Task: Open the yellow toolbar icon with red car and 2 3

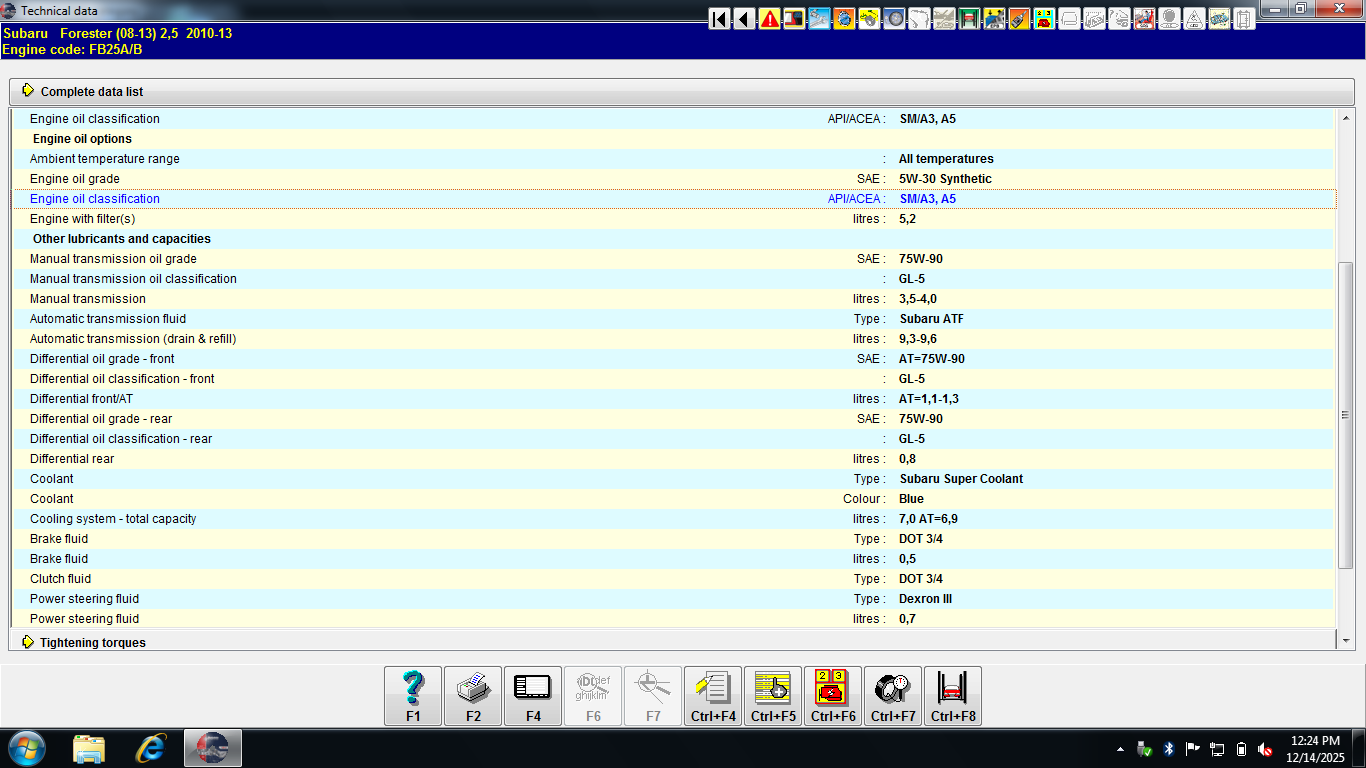Action: coord(1044,19)
